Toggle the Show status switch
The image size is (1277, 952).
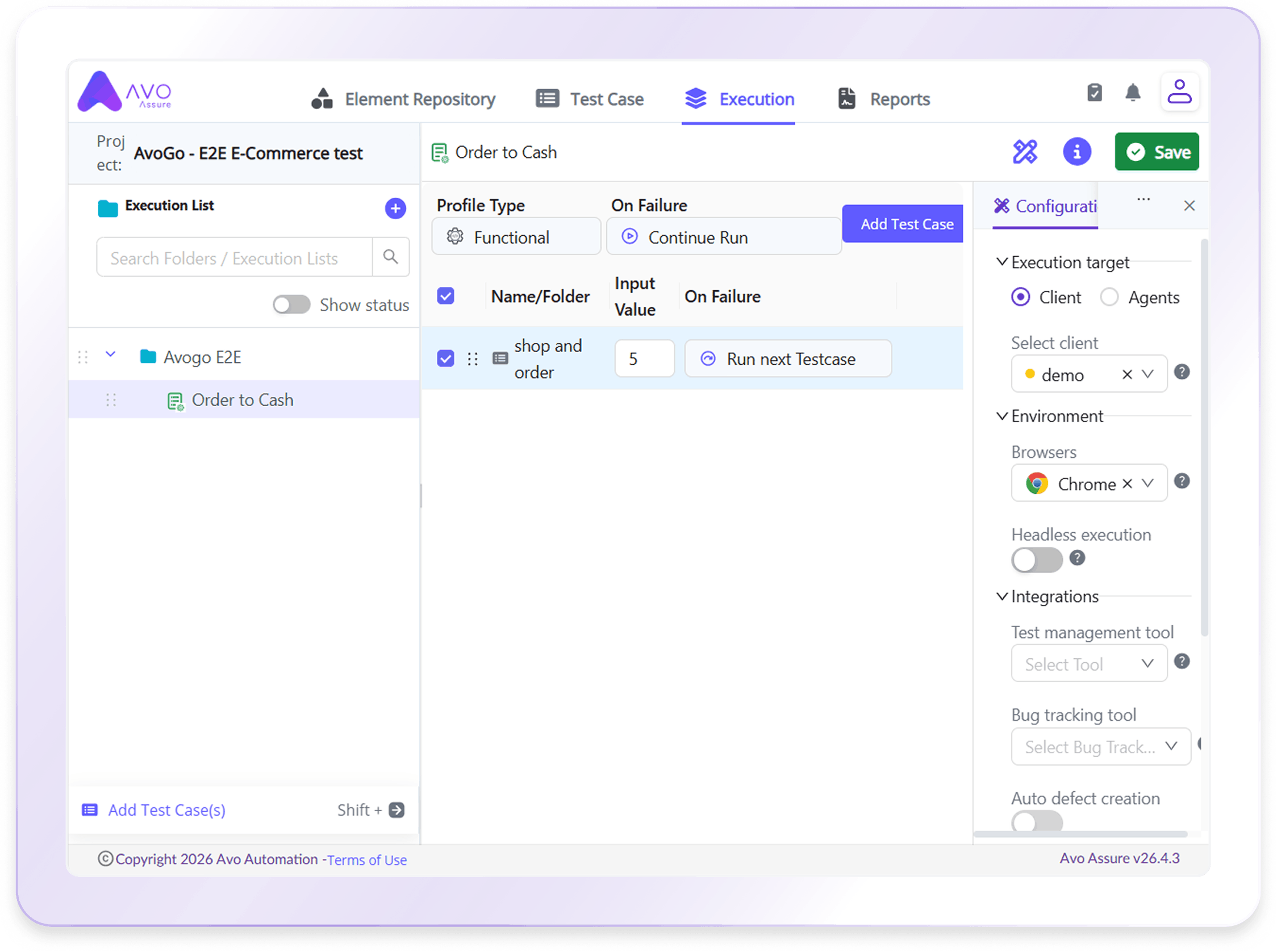[291, 304]
